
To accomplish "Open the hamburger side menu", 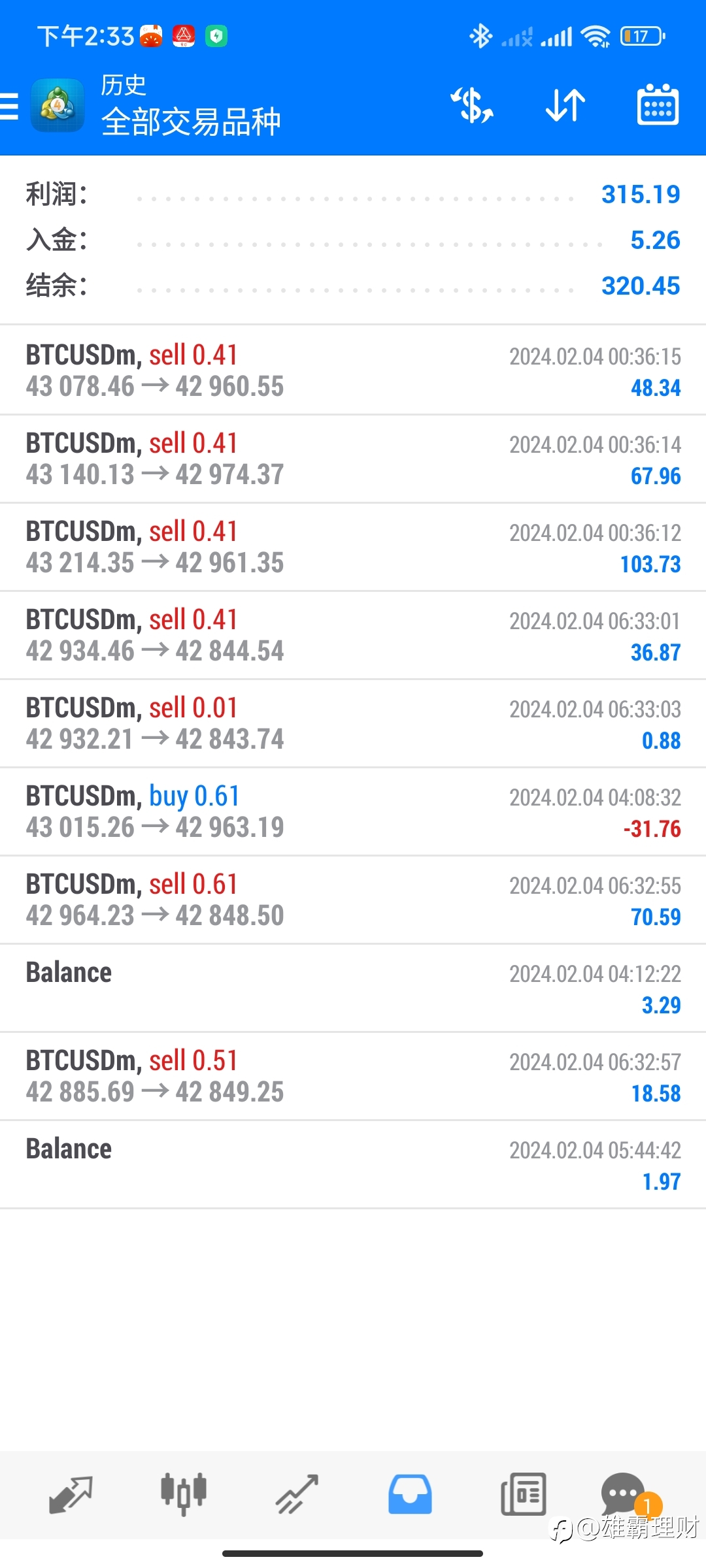I will pos(9,106).
